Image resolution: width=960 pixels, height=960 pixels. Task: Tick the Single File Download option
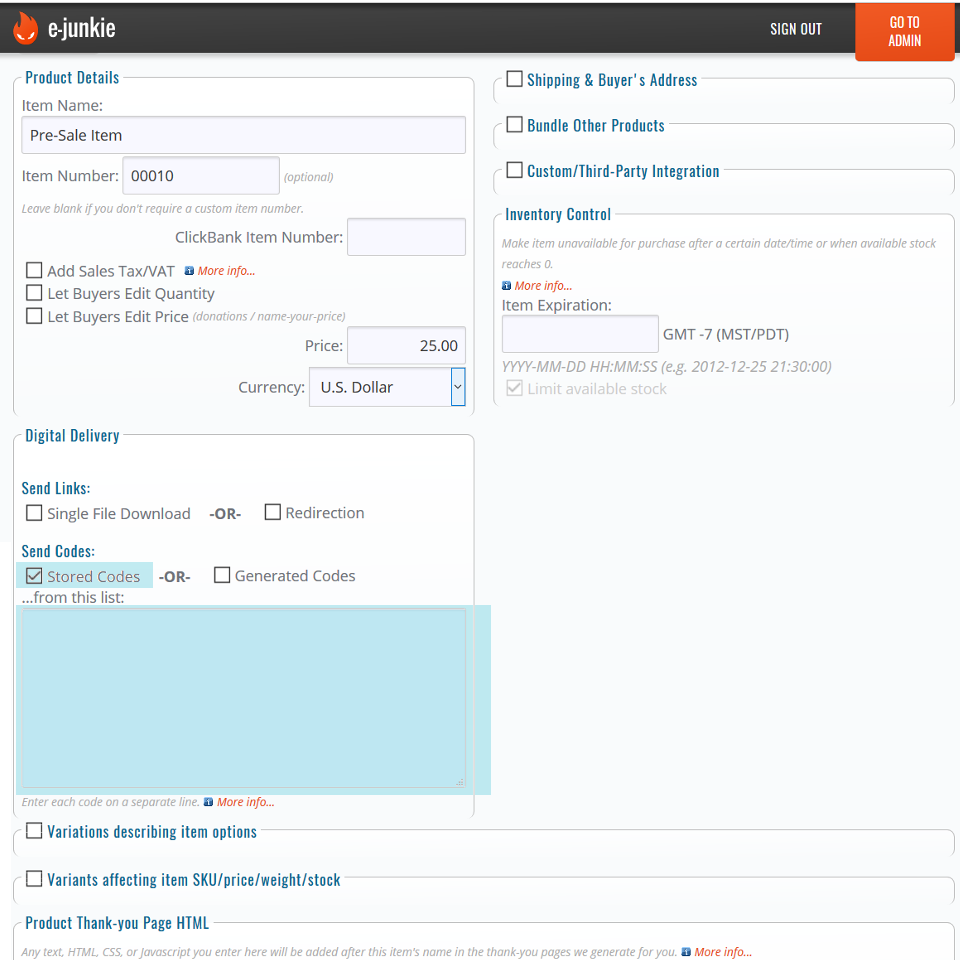(35, 513)
